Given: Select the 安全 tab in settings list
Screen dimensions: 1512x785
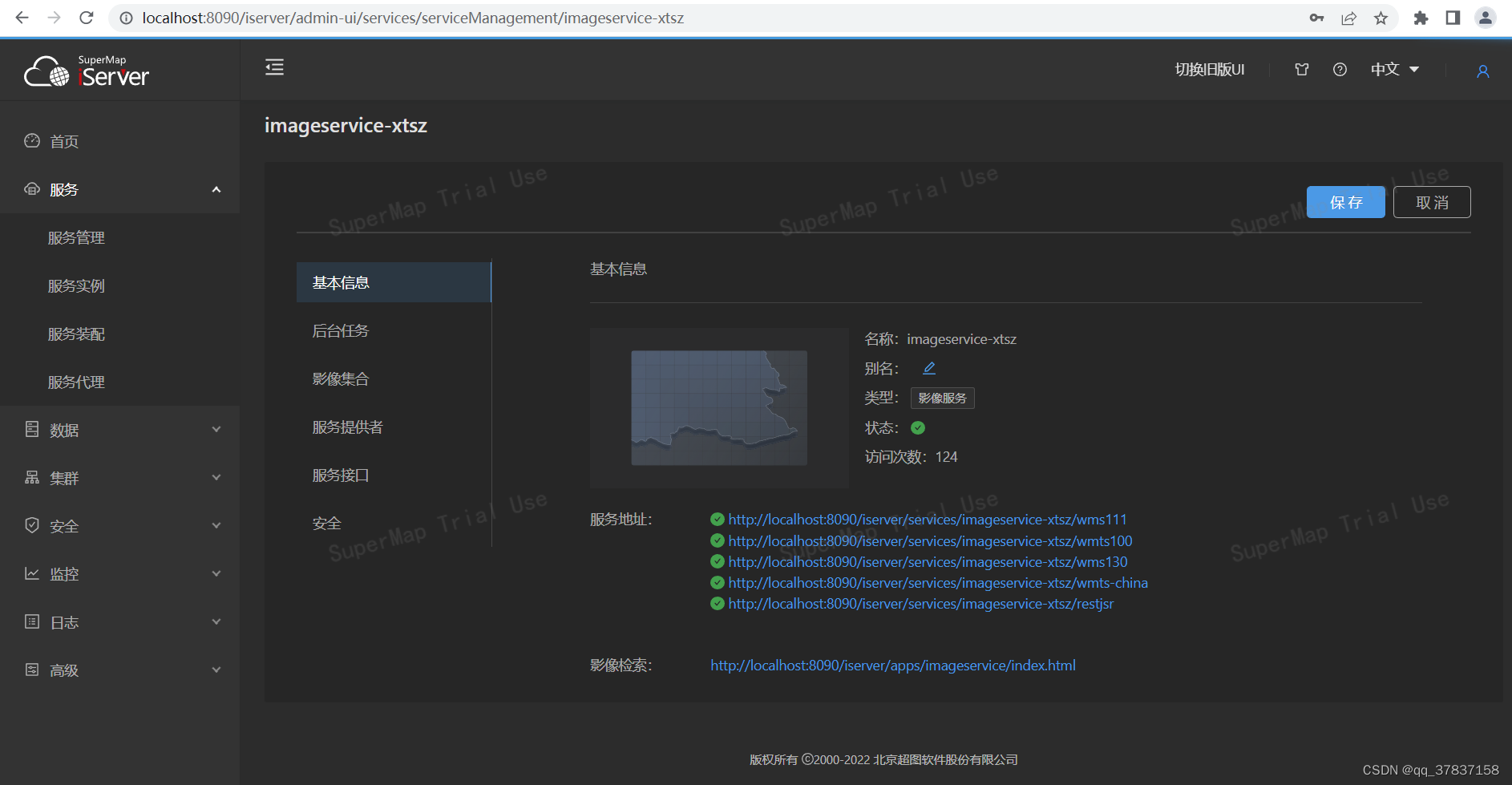Looking at the screenshot, I should (394, 523).
